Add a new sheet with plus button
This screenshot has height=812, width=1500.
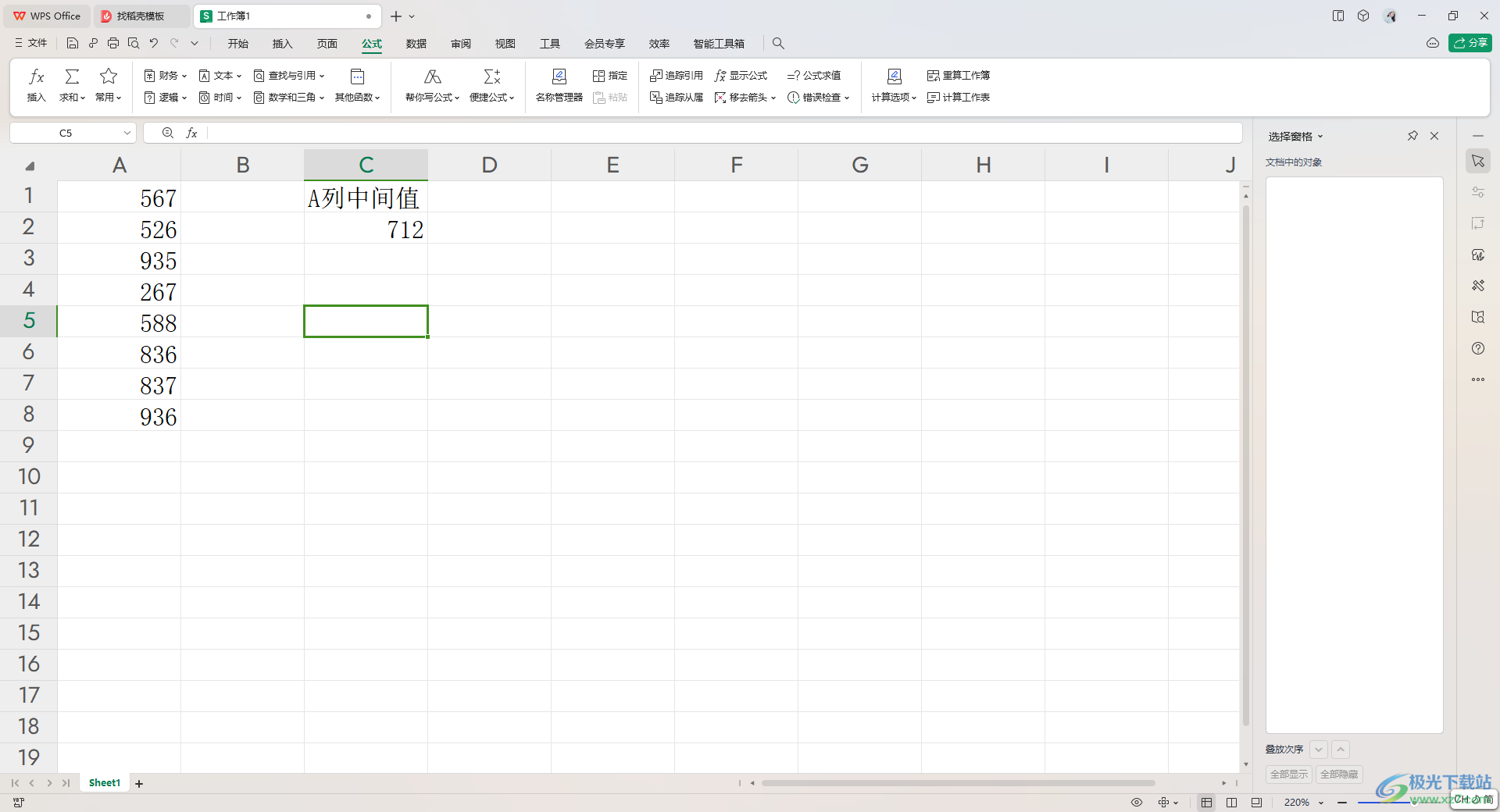(x=139, y=783)
